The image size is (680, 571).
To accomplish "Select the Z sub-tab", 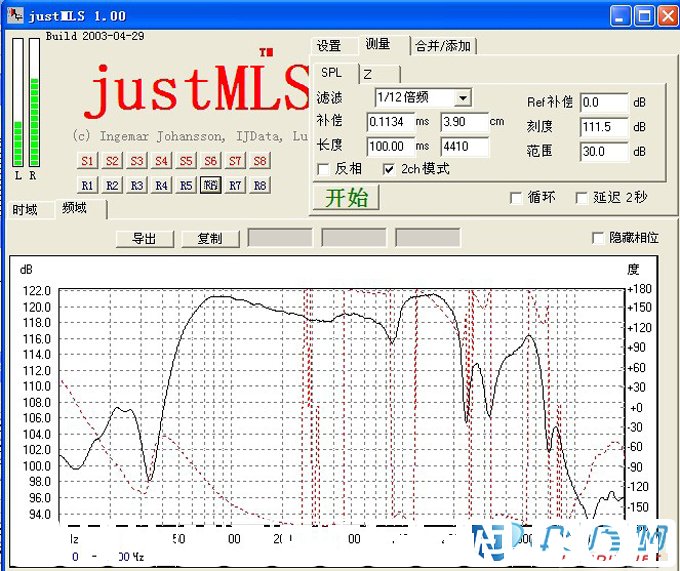I will [x=379, y=75].
